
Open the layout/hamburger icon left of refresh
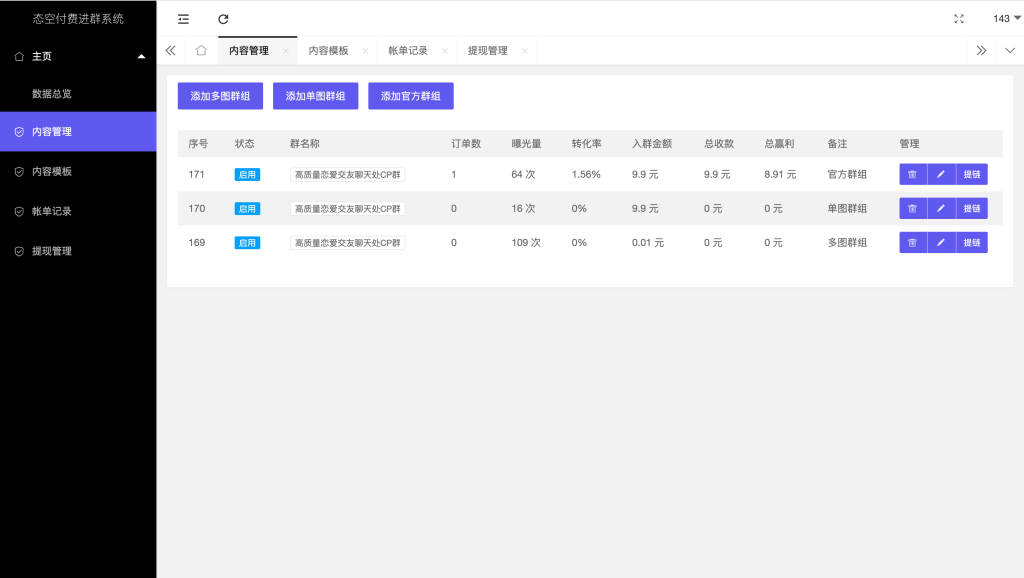tap(182, 18)
